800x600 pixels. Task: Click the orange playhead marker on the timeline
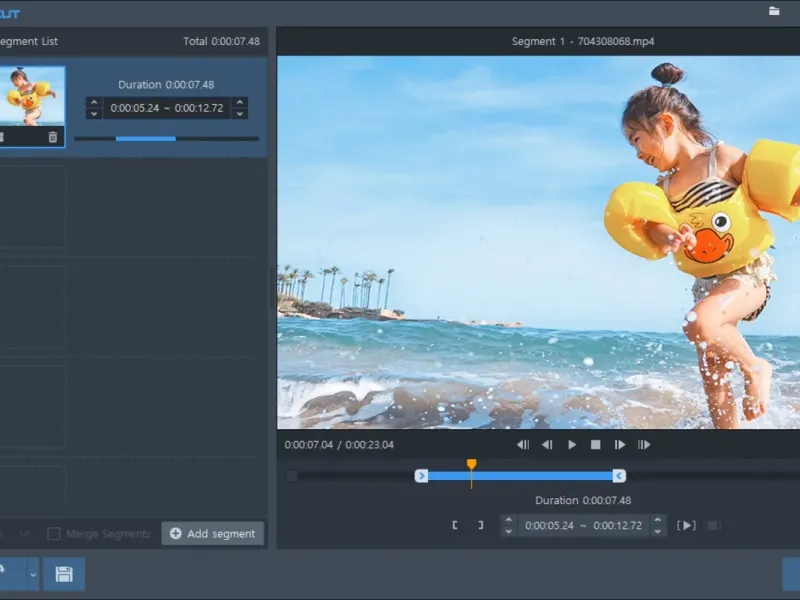pos(471,465)
